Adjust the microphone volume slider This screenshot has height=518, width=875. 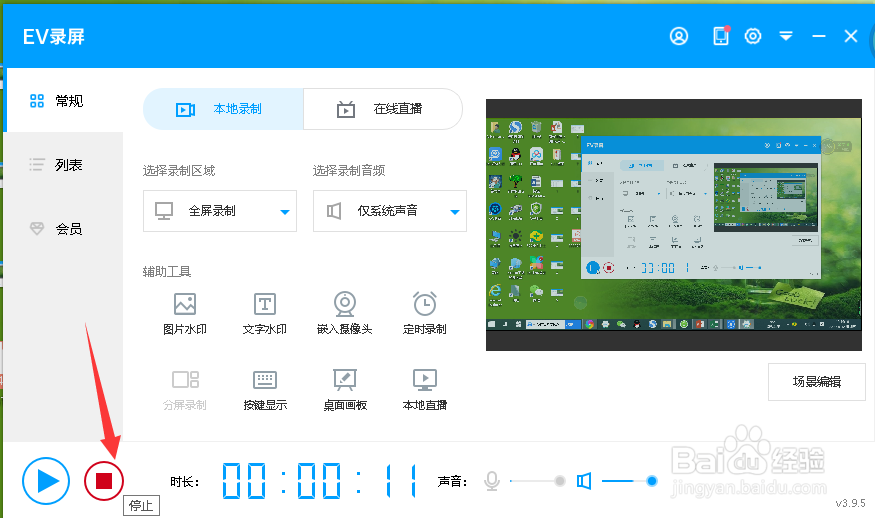click(x=538, y=481)
